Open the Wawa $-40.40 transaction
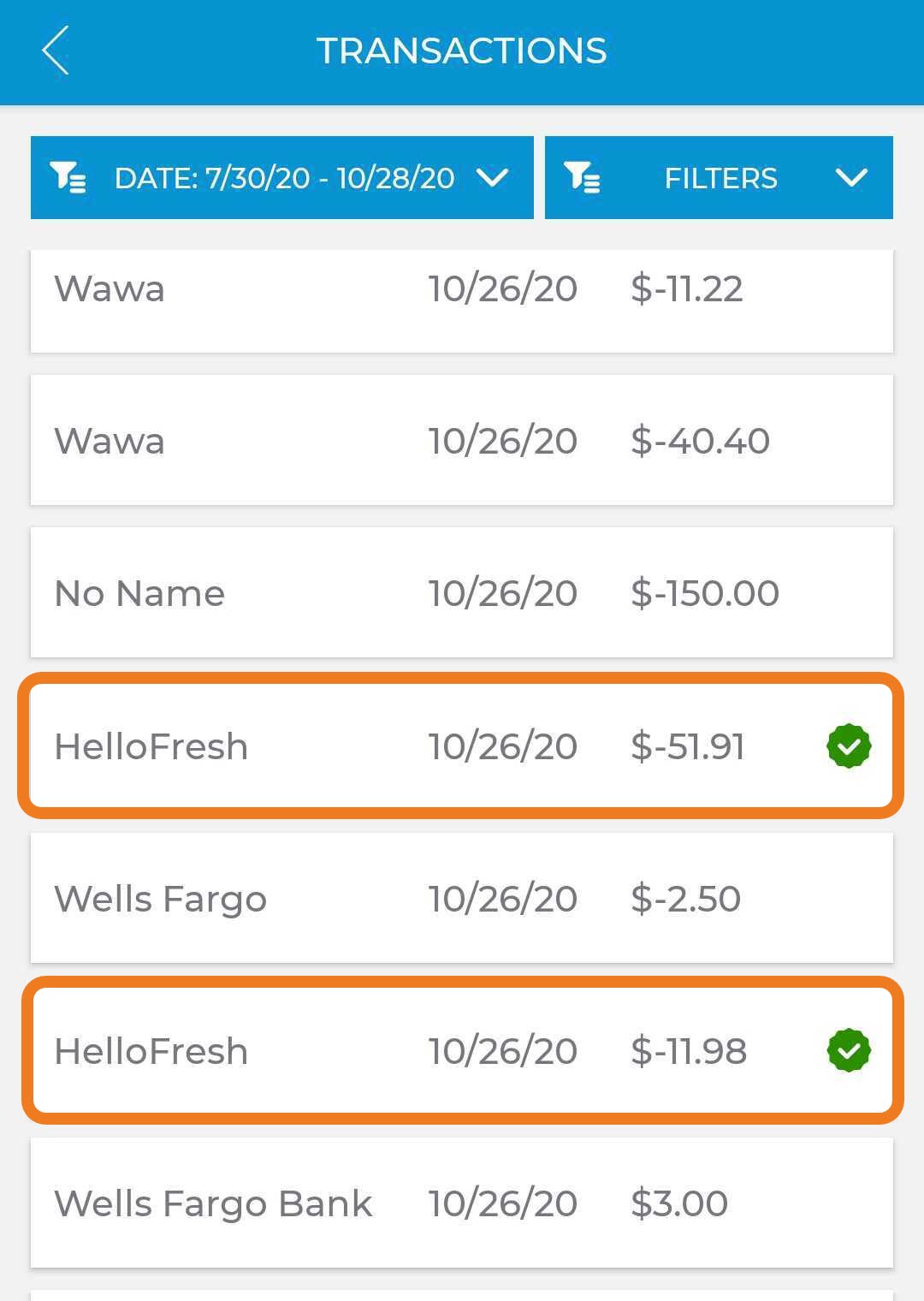The height and width of the screenshot is (1301, 924). tap(462, 440)
